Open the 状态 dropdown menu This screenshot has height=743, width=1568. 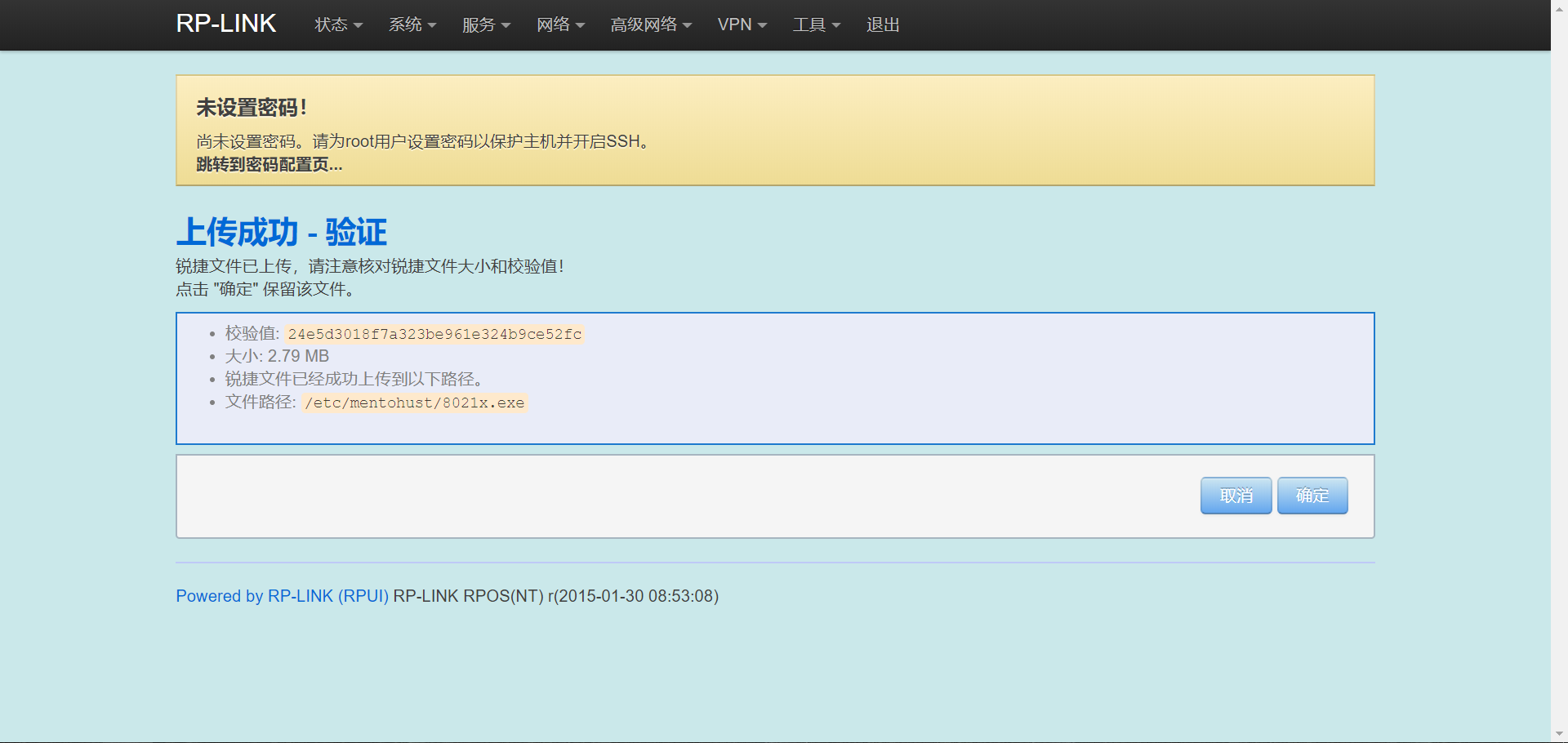click(338, 24)
